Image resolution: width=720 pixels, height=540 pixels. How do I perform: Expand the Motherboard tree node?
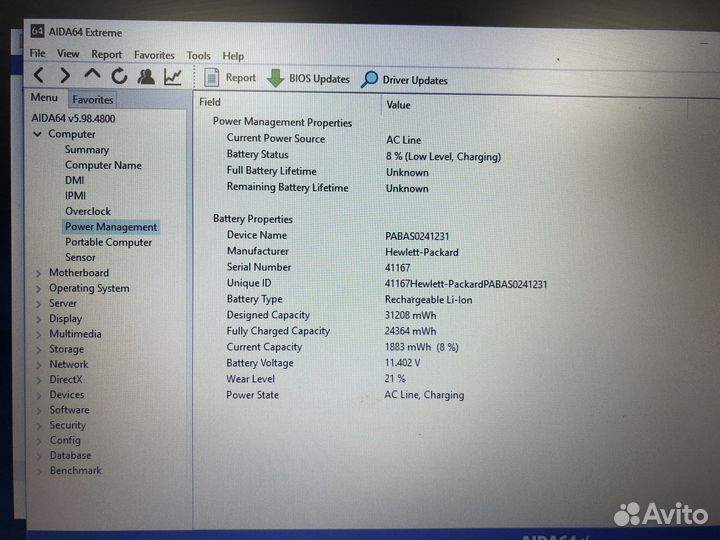coord(39,274)
